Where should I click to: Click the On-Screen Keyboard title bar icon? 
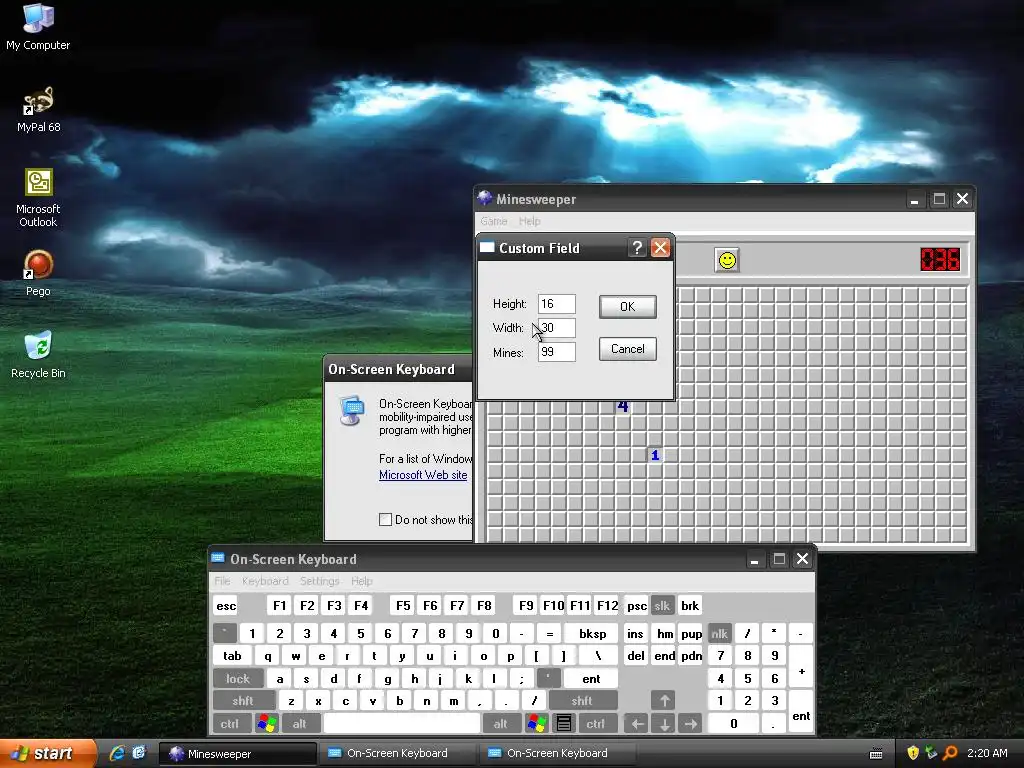pyautogui.click(x=217, y=558)
